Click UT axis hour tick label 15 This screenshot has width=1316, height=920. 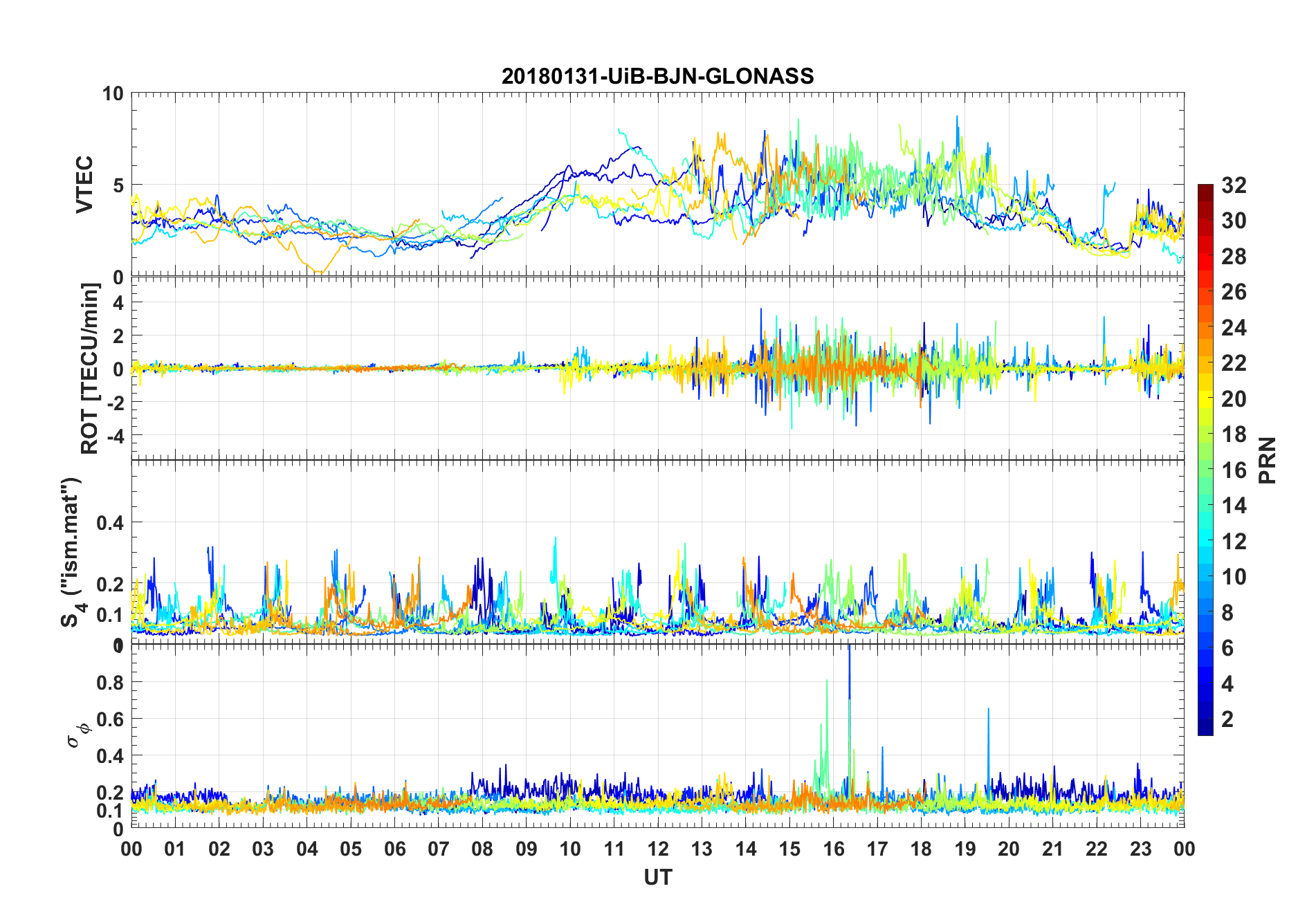click(x=789, y=849)
